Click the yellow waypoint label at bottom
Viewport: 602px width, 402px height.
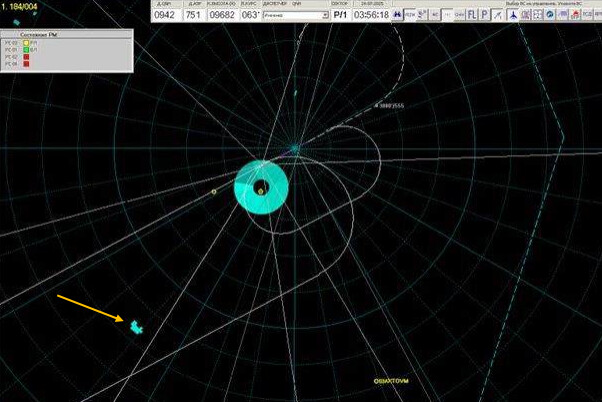(x=391, y=381)
